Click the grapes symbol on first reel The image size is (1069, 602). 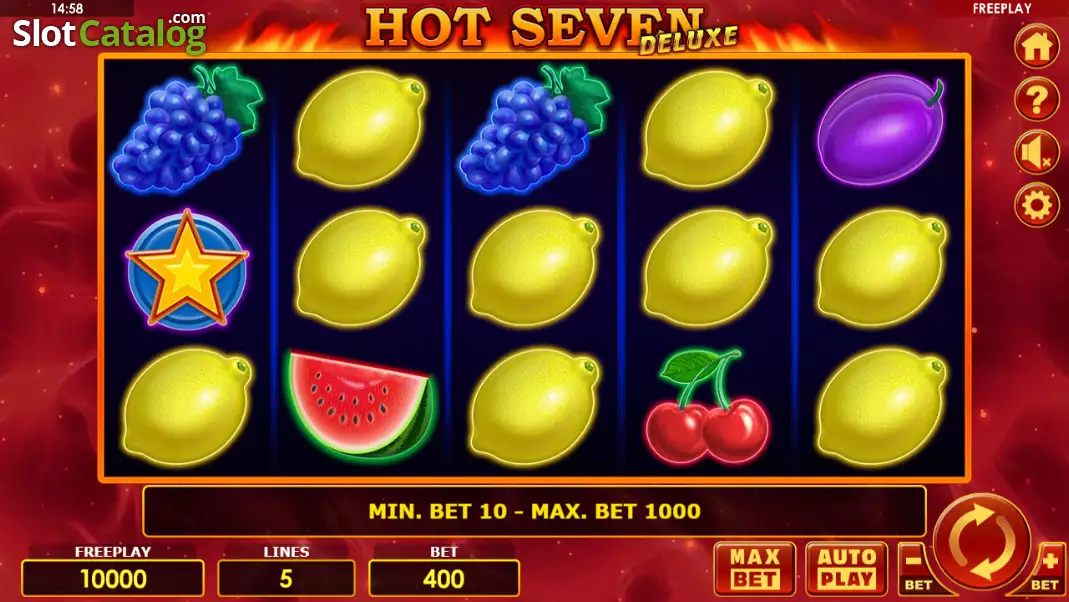[x=187, y=129]
